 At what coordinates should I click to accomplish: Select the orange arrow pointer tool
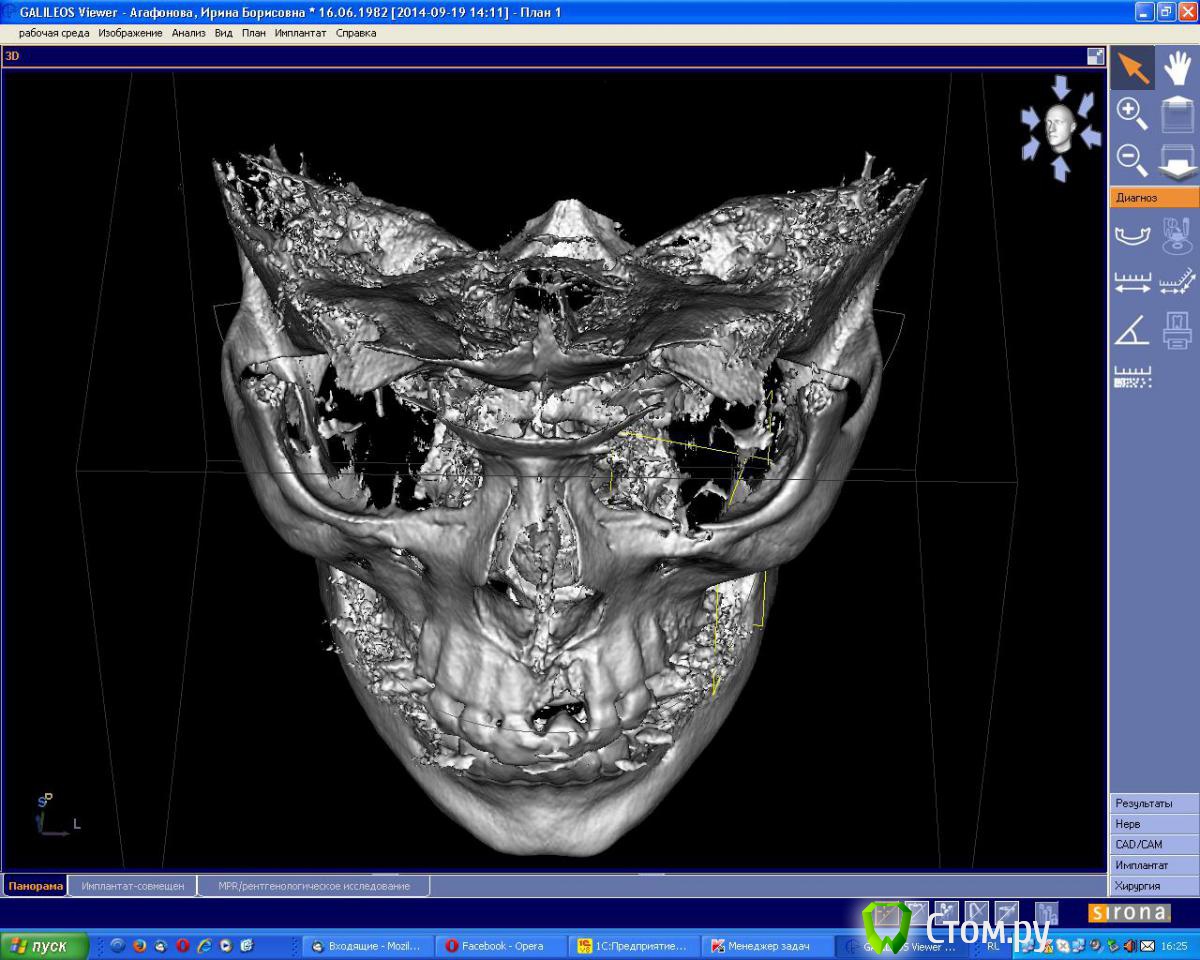1132,68
